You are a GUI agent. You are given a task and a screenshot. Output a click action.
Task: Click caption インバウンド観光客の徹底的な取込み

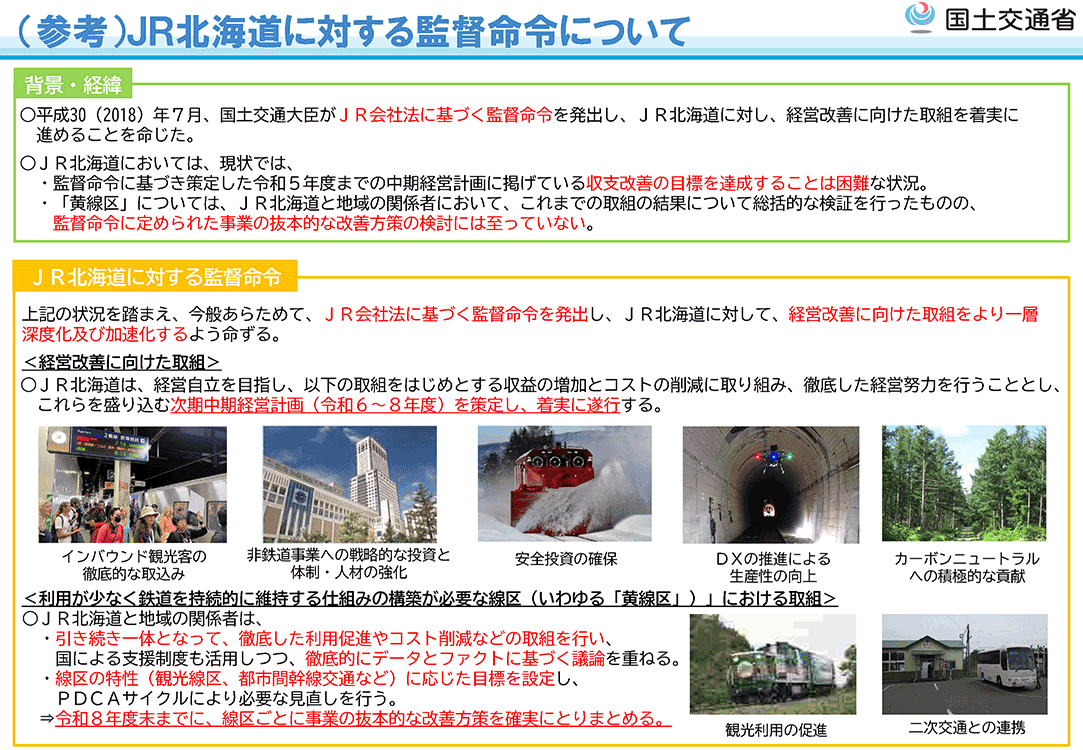pos(134,565)
